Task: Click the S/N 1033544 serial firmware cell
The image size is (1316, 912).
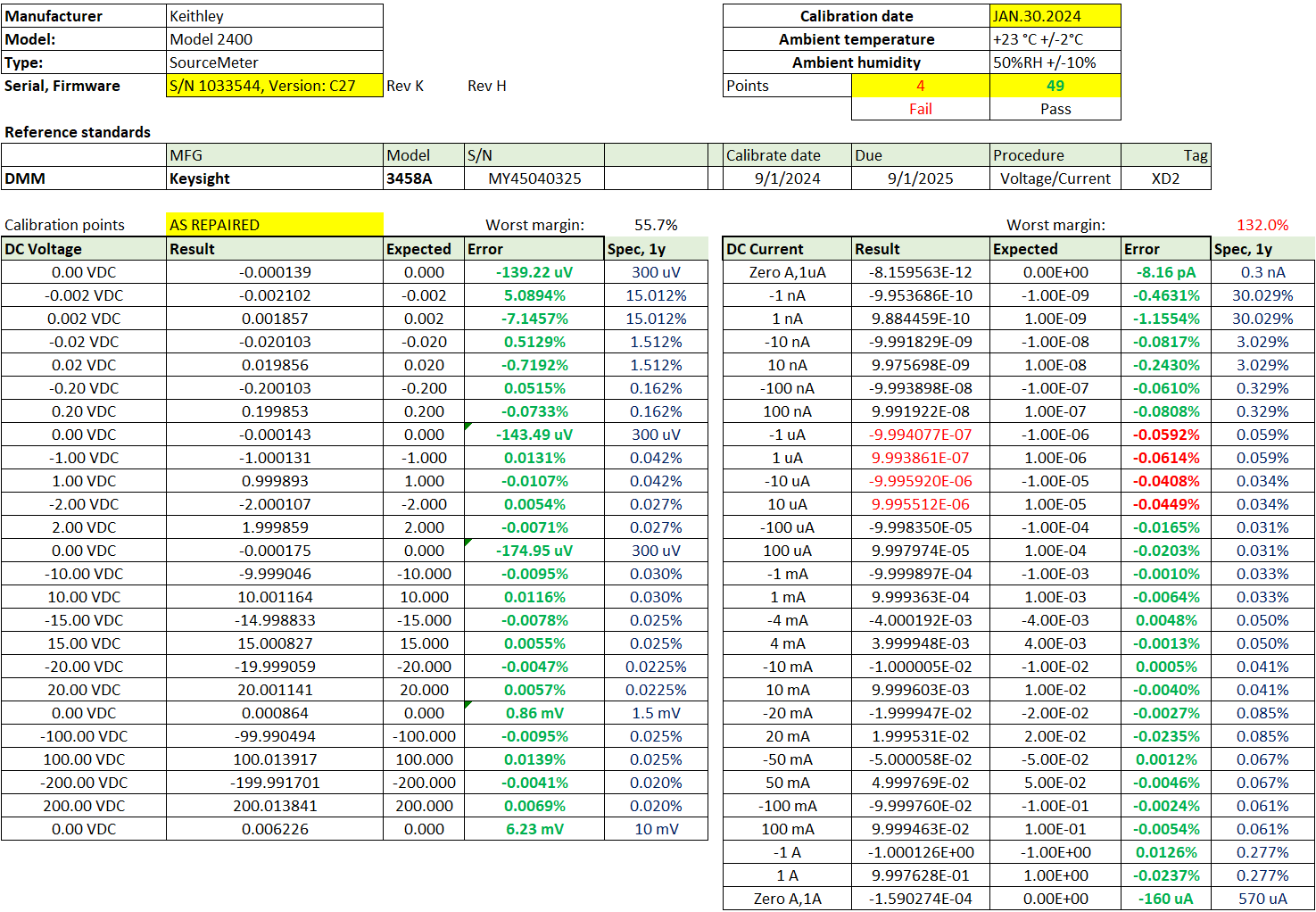Action: point(274,86)
